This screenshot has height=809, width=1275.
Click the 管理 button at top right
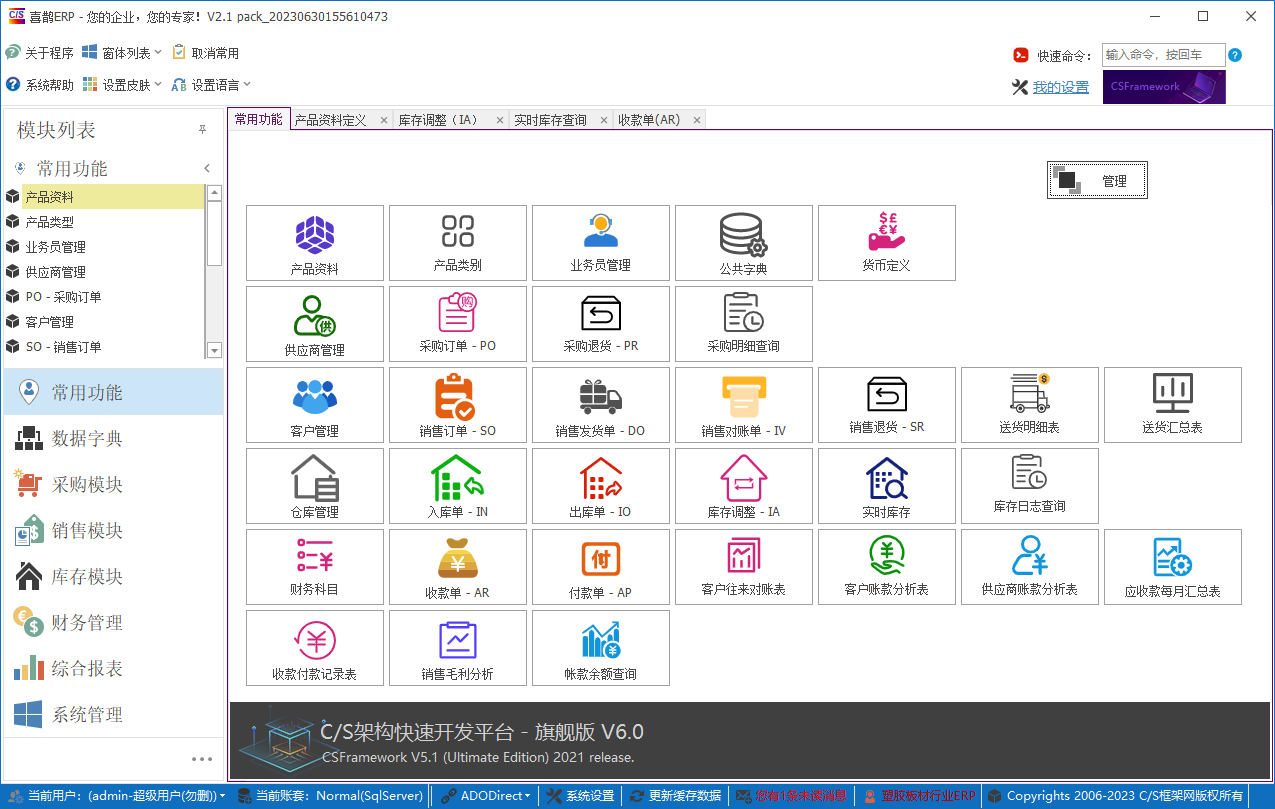pyautogui.click(x=1097, y=180)
